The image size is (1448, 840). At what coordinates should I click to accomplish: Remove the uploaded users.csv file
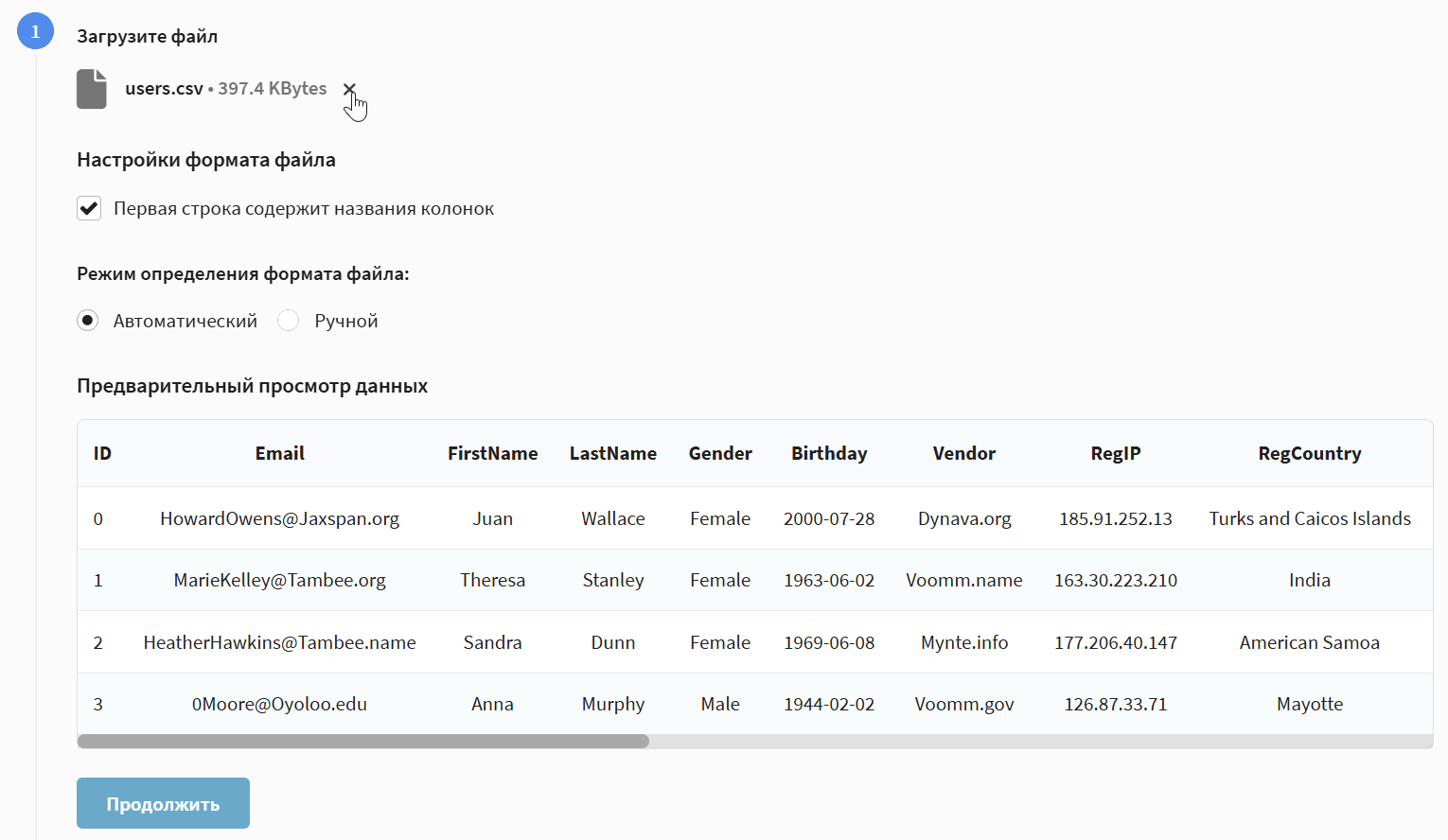[349, 89]
